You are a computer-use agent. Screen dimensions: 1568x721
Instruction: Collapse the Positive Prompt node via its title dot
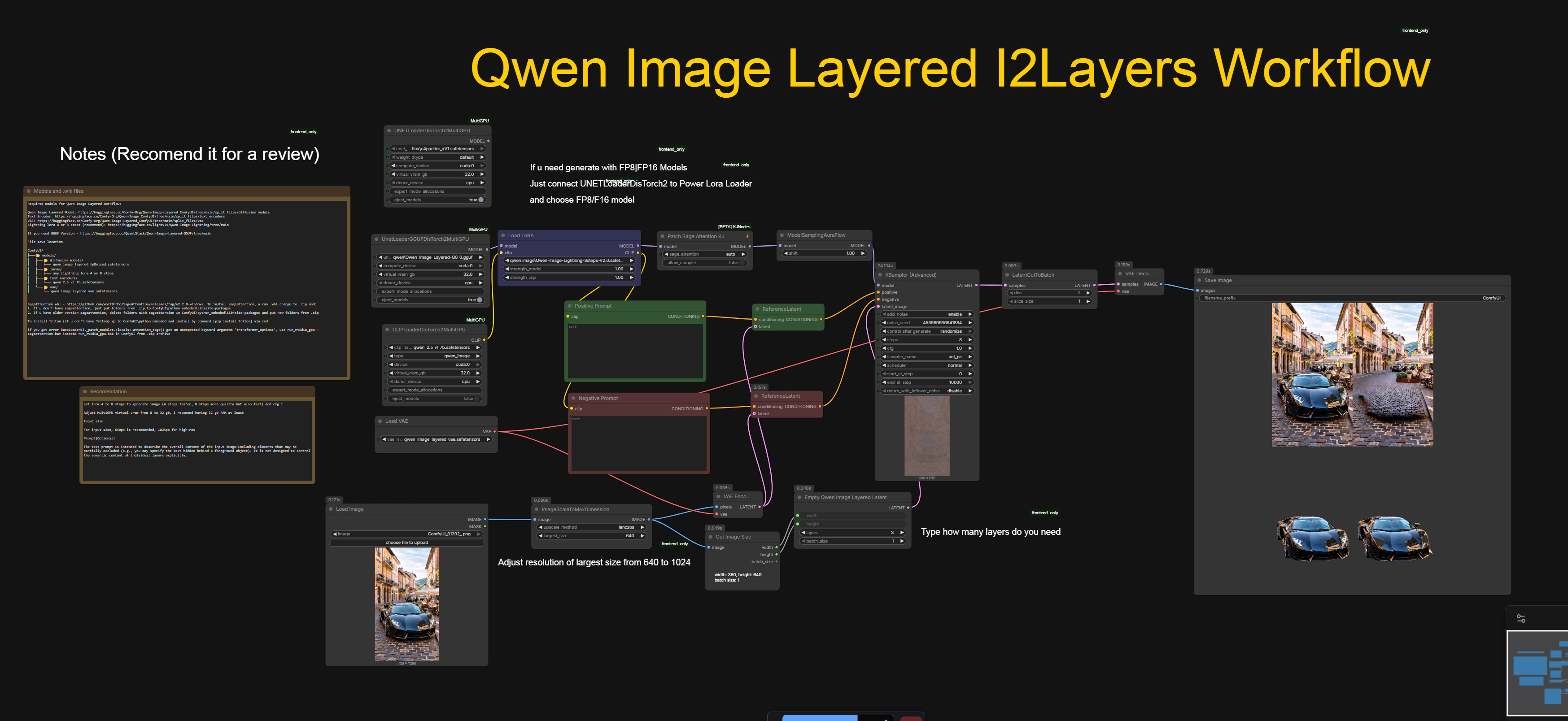tap(570, 306)
